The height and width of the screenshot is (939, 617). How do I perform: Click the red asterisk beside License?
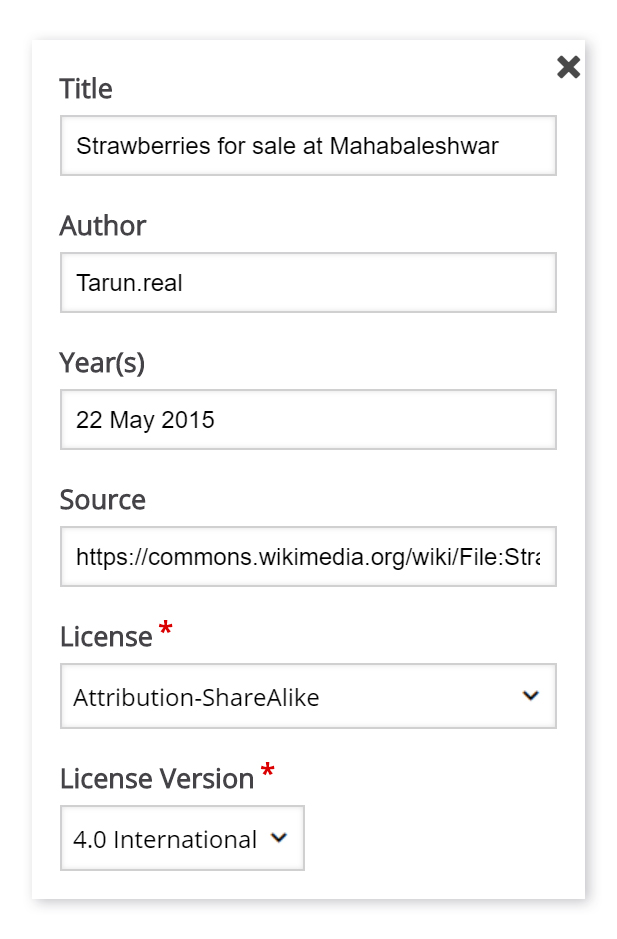(x=165, y=629)
